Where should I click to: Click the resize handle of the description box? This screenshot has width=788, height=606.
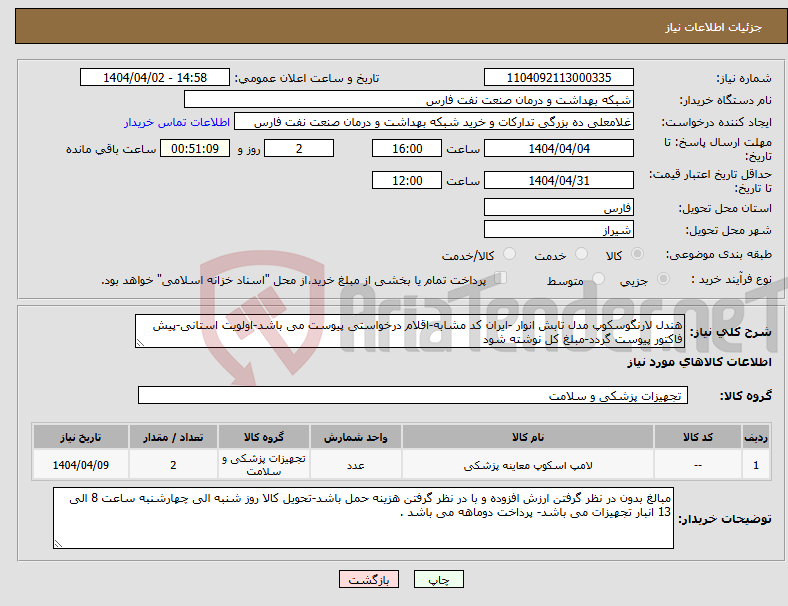coord(140,343)
